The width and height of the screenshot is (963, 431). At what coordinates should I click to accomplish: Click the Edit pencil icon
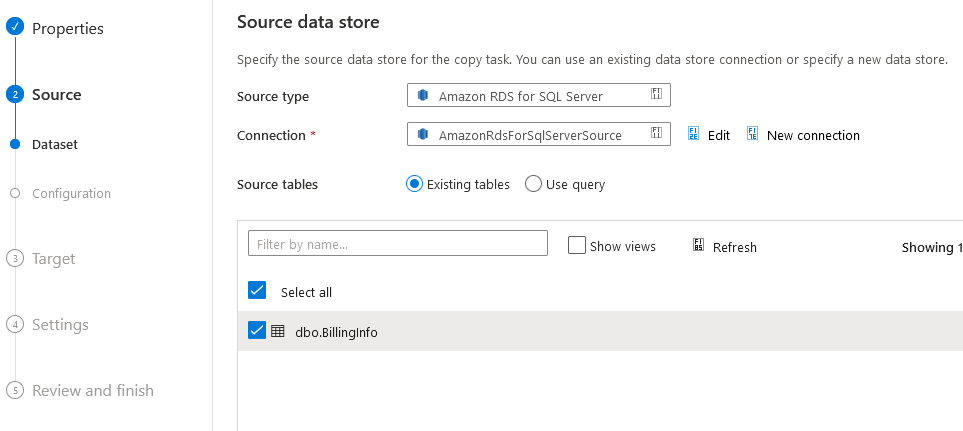[693, 134]
